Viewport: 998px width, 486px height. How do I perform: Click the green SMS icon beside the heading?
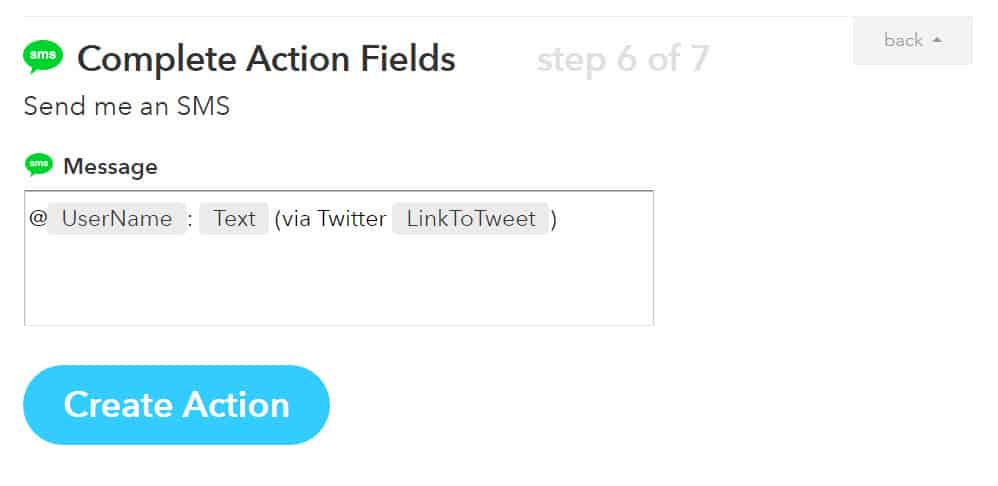tap(43, 57)
